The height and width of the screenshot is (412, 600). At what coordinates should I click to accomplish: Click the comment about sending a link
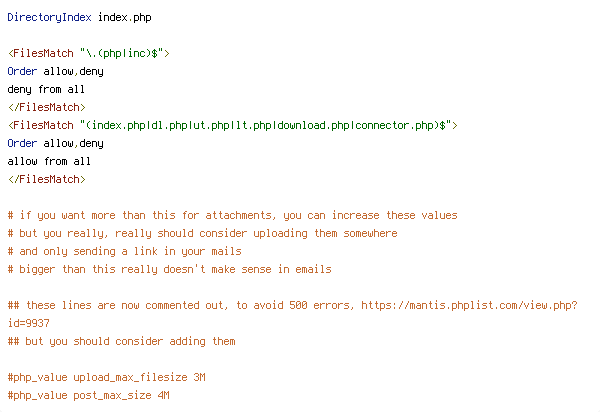point(124,251)
